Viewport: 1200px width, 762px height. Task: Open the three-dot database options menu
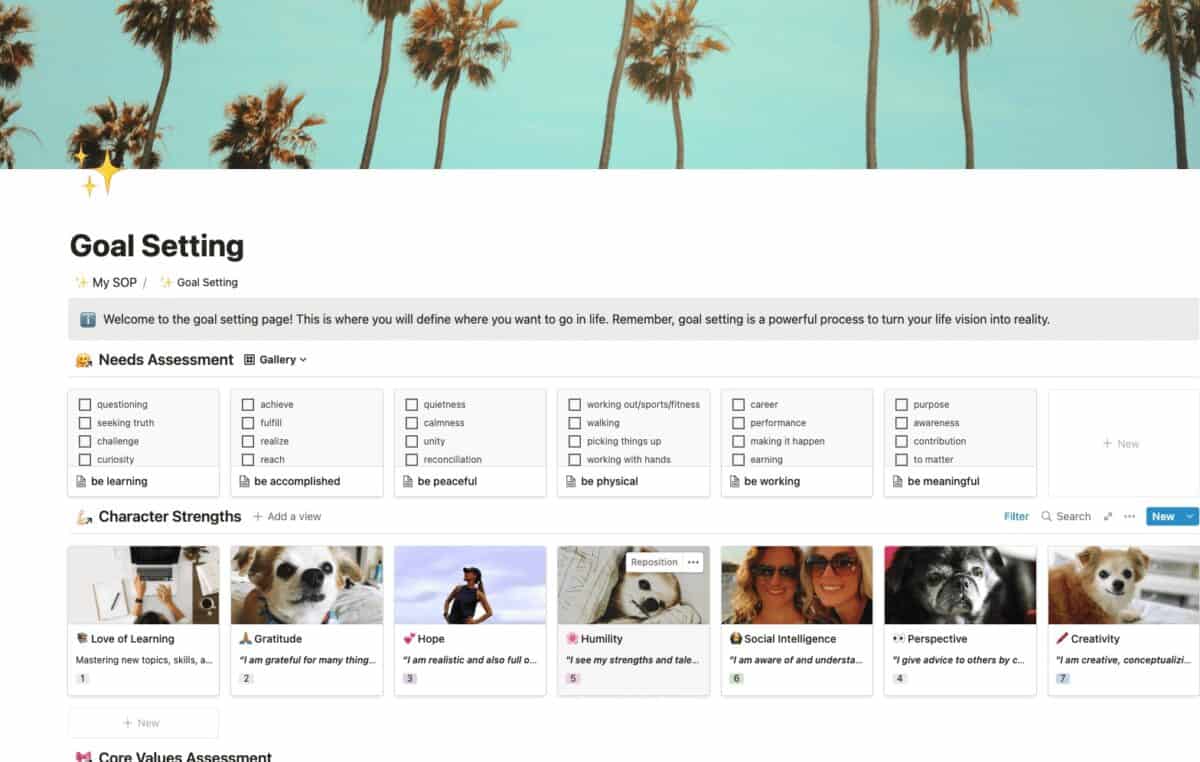1129,517
